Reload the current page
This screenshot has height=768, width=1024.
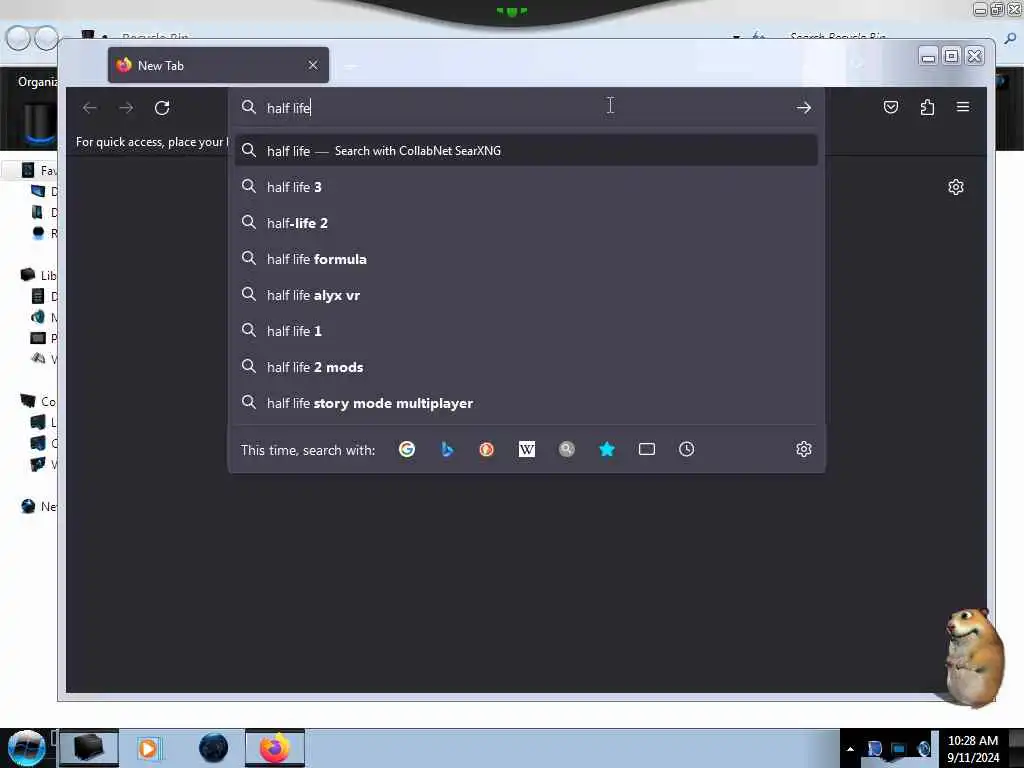pyautogui.click(x=162, y=108)
